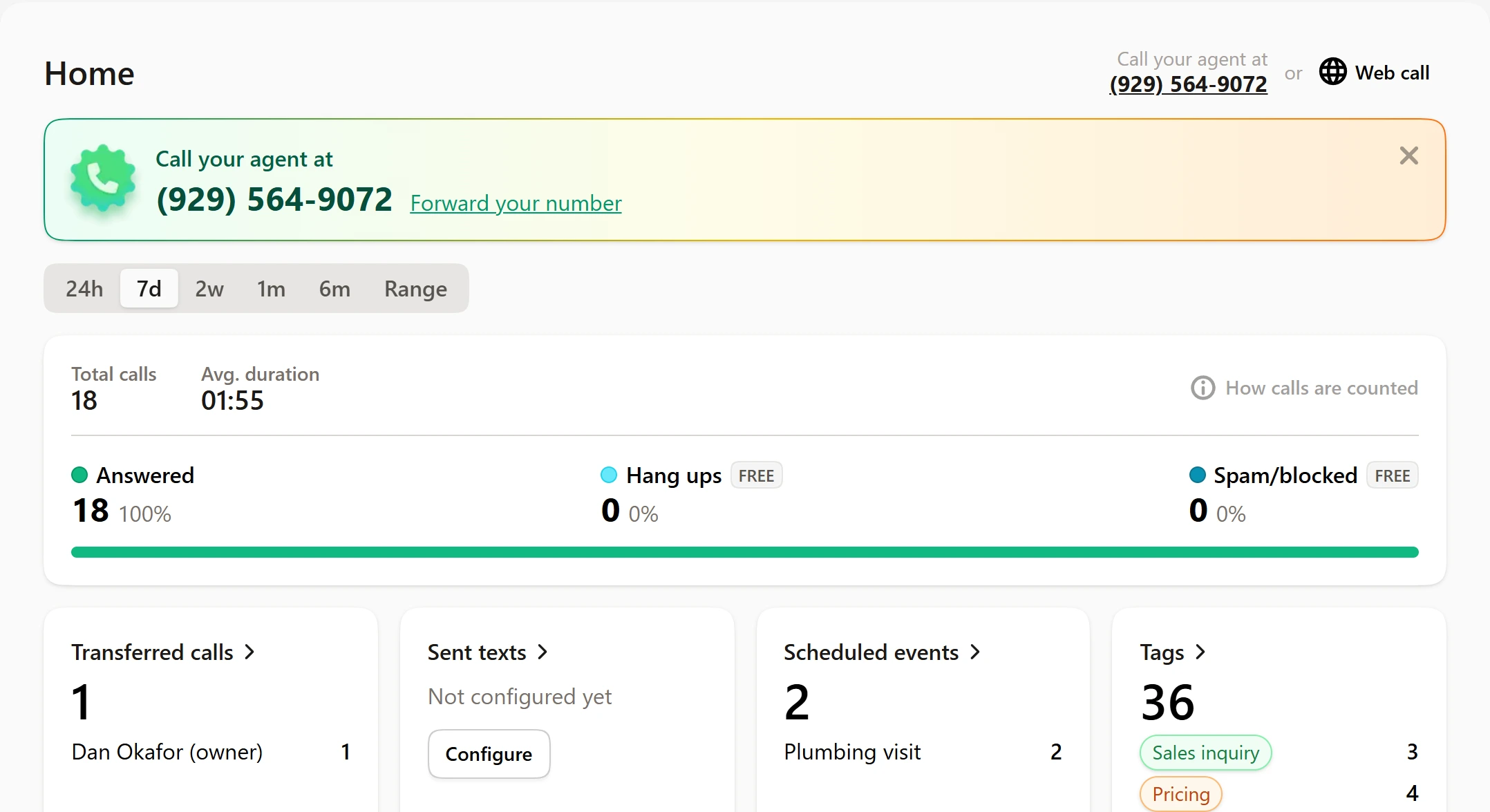Open the custom Range picker tab
Screen dimensions: 1490x812
pyautogui.click(x=415, y=288)
